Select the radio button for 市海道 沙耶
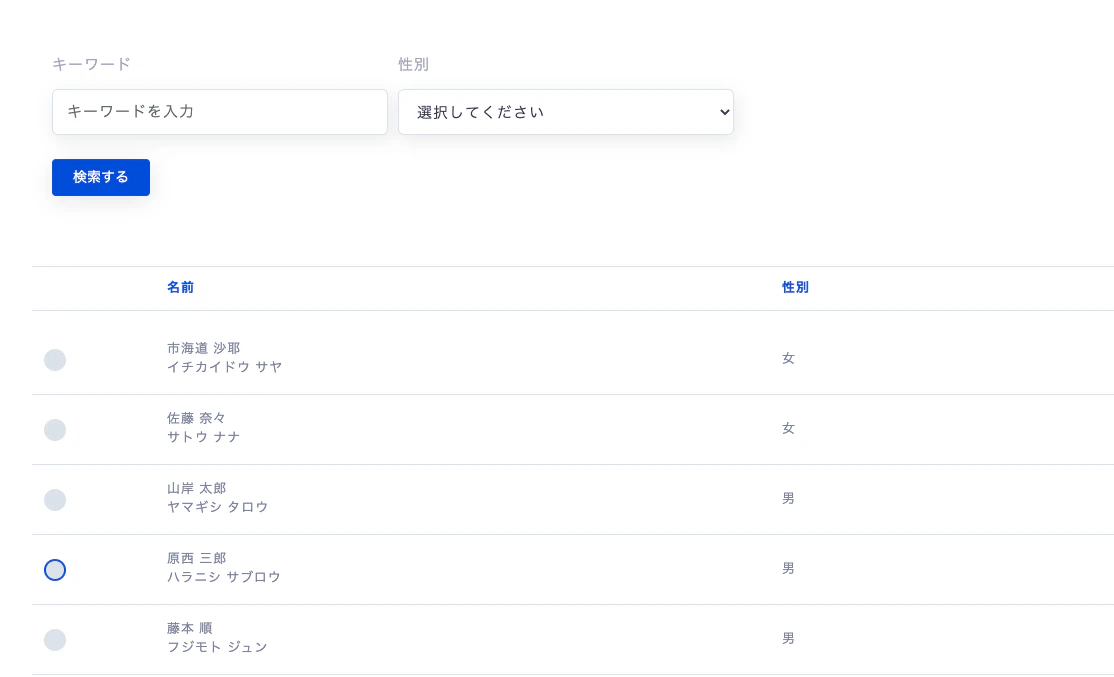The image size is (1114, 677). [55, 360]
